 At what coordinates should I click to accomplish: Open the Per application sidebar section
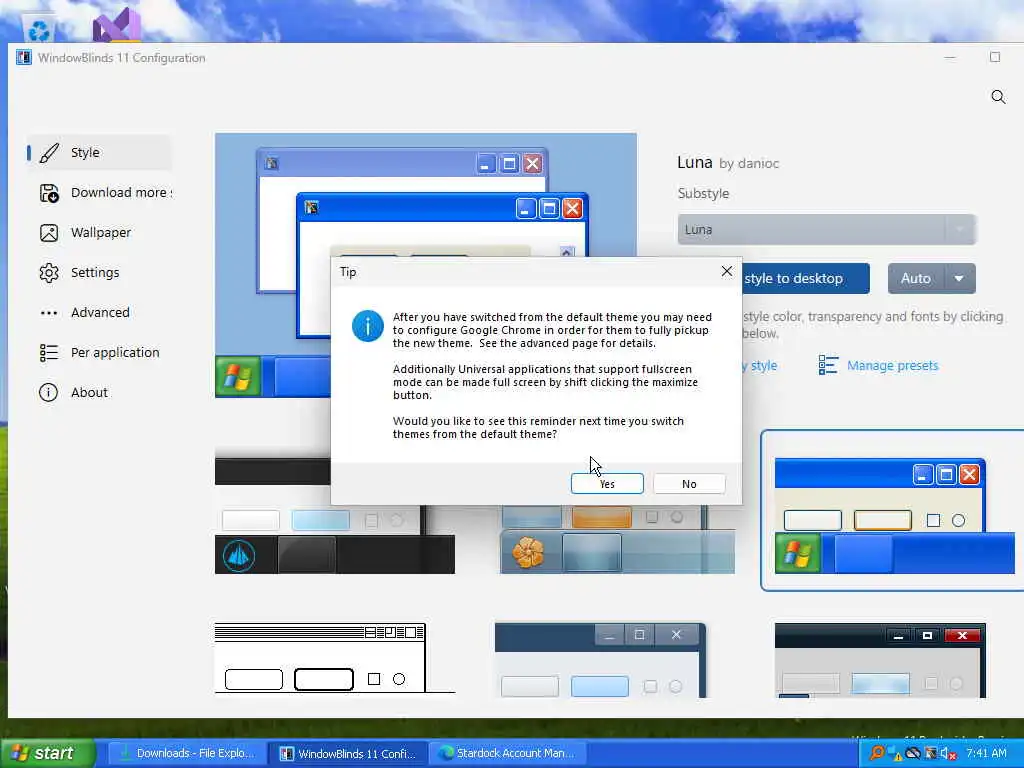point(99,353)
